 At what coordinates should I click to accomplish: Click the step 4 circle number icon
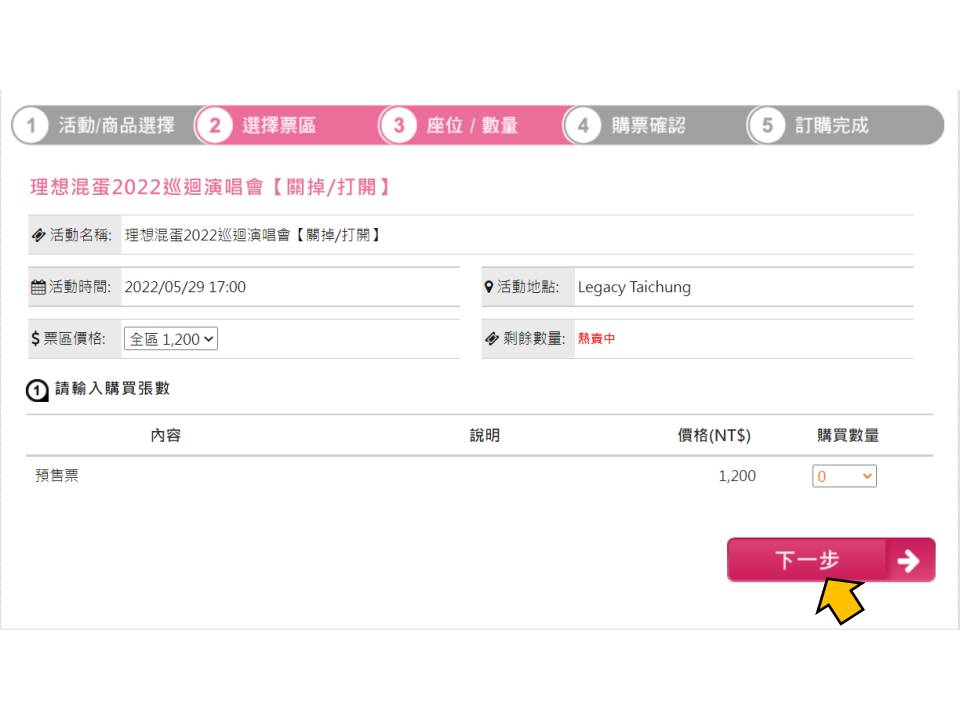(583, 126)
